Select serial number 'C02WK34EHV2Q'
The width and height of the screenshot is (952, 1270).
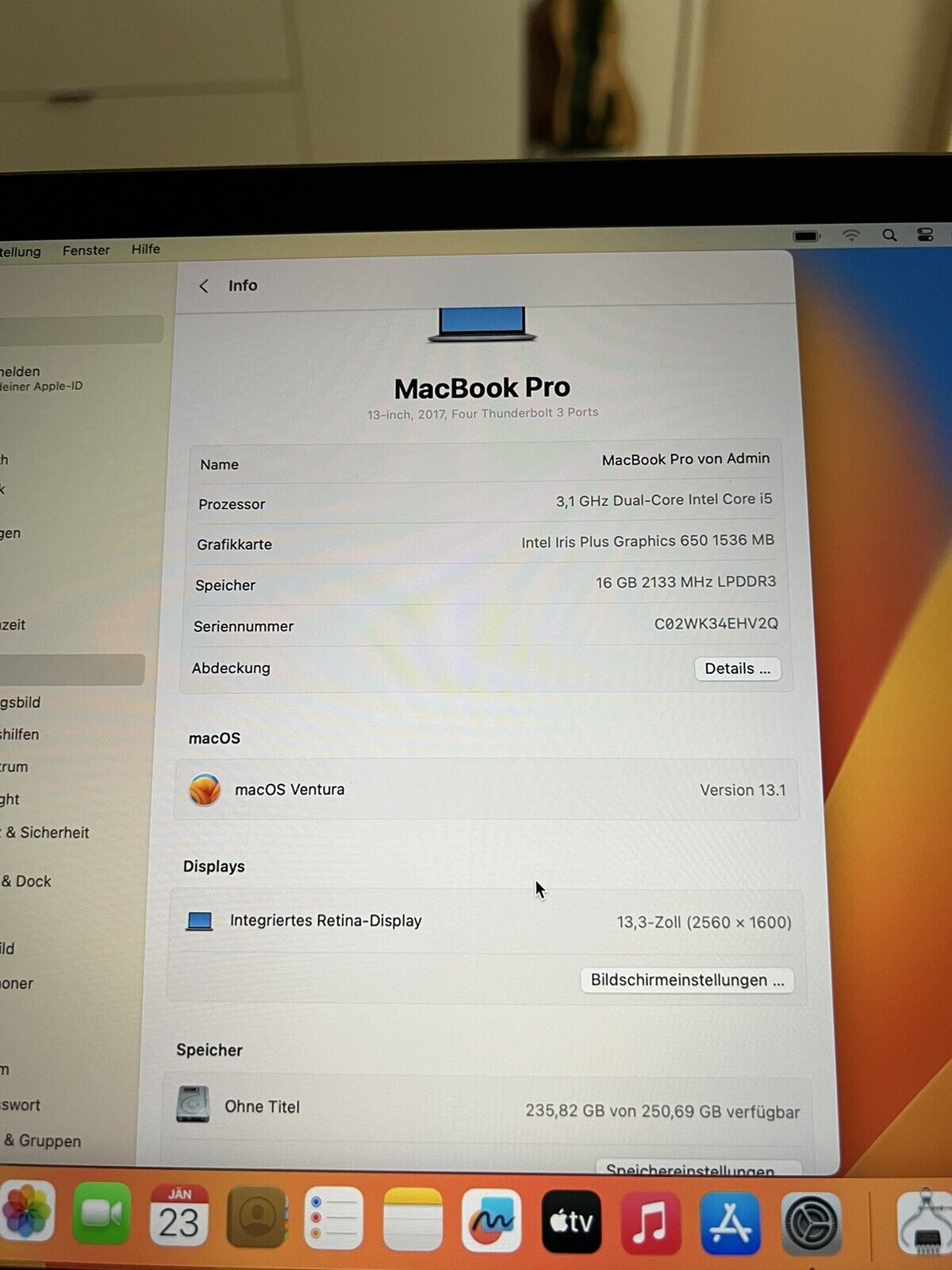(x=716, y=624)
